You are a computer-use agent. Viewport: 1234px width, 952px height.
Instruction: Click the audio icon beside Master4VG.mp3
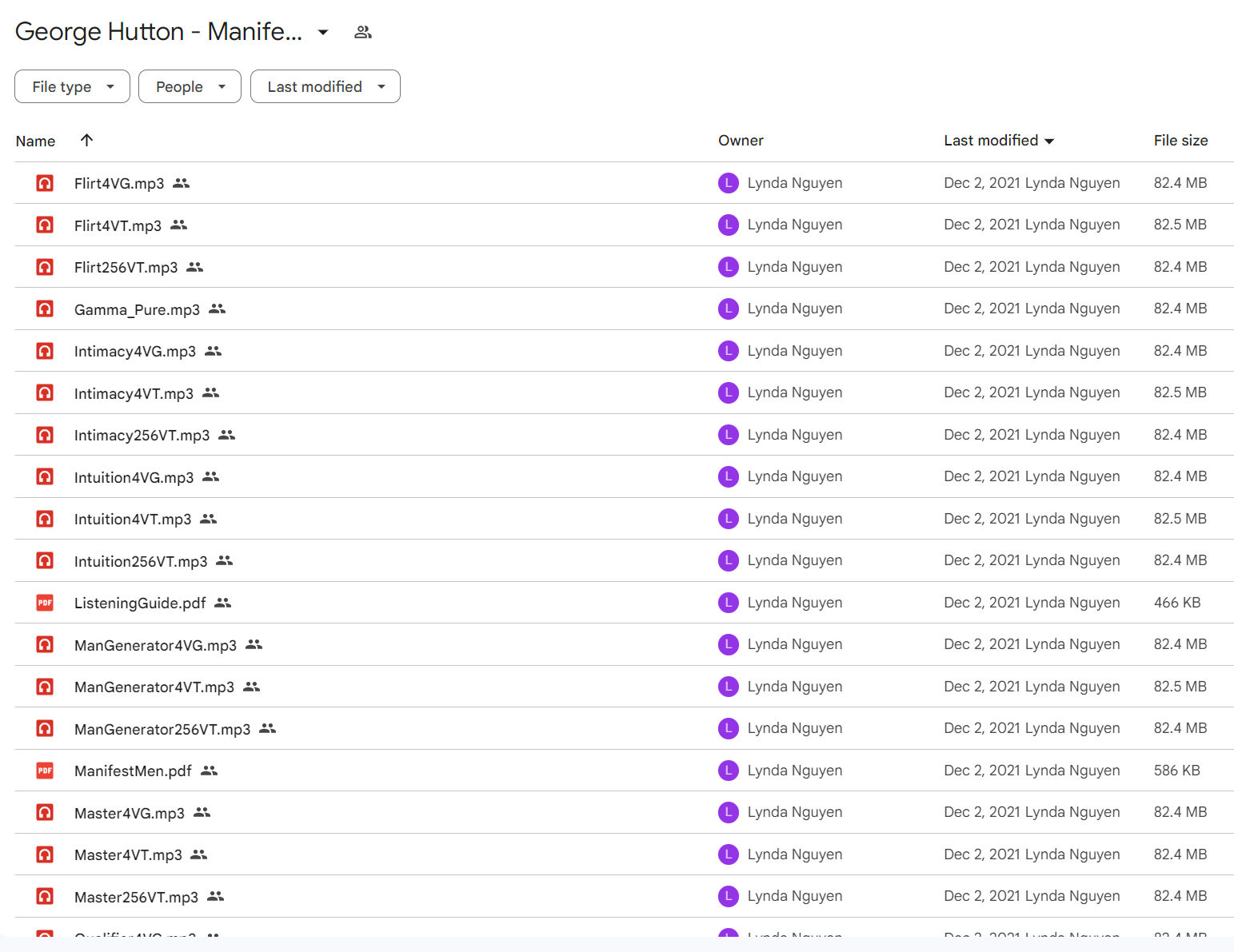[x=45, y=812]
